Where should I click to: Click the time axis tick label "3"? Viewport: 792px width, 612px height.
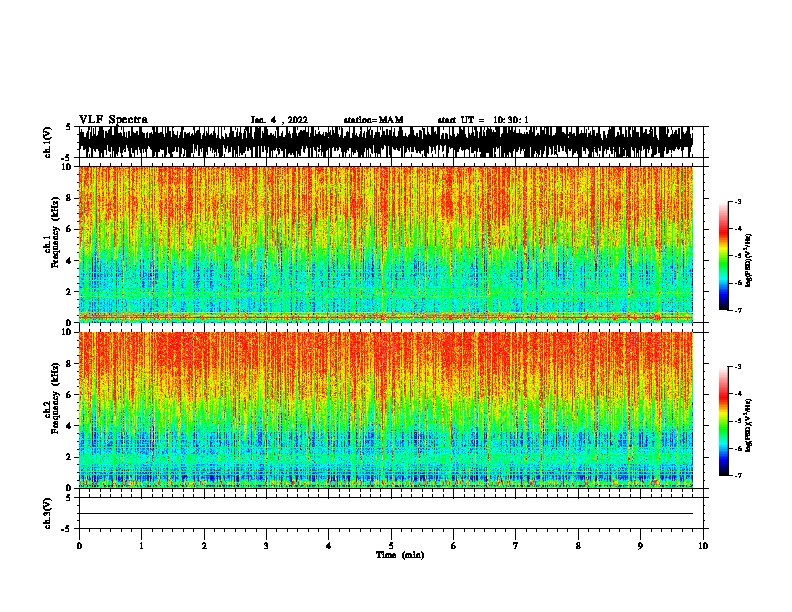click(x=266, y=545)
